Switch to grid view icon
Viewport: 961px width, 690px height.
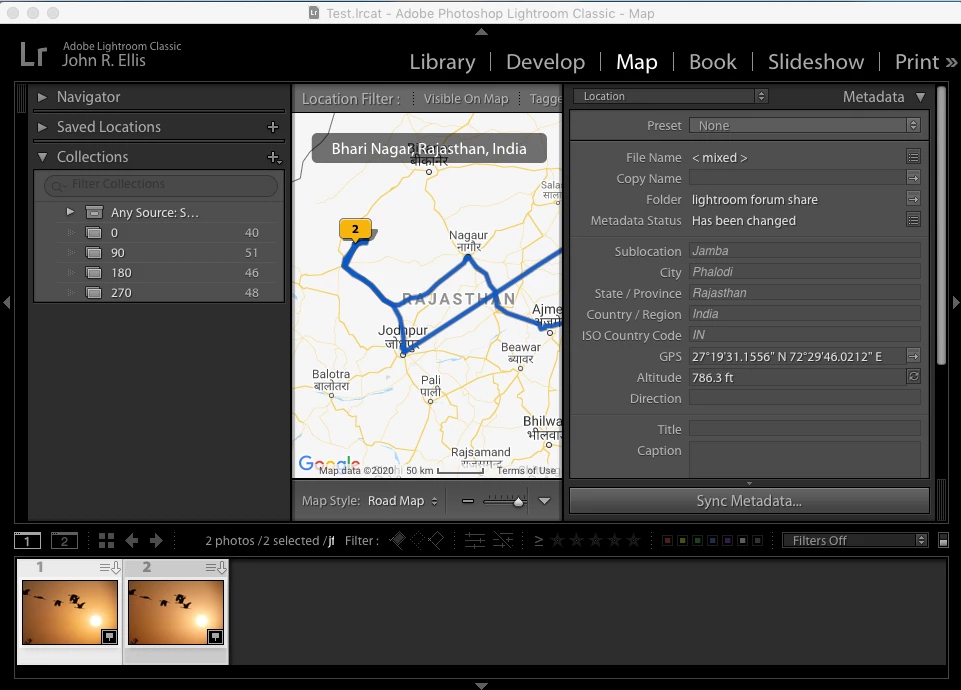[107, 540]
